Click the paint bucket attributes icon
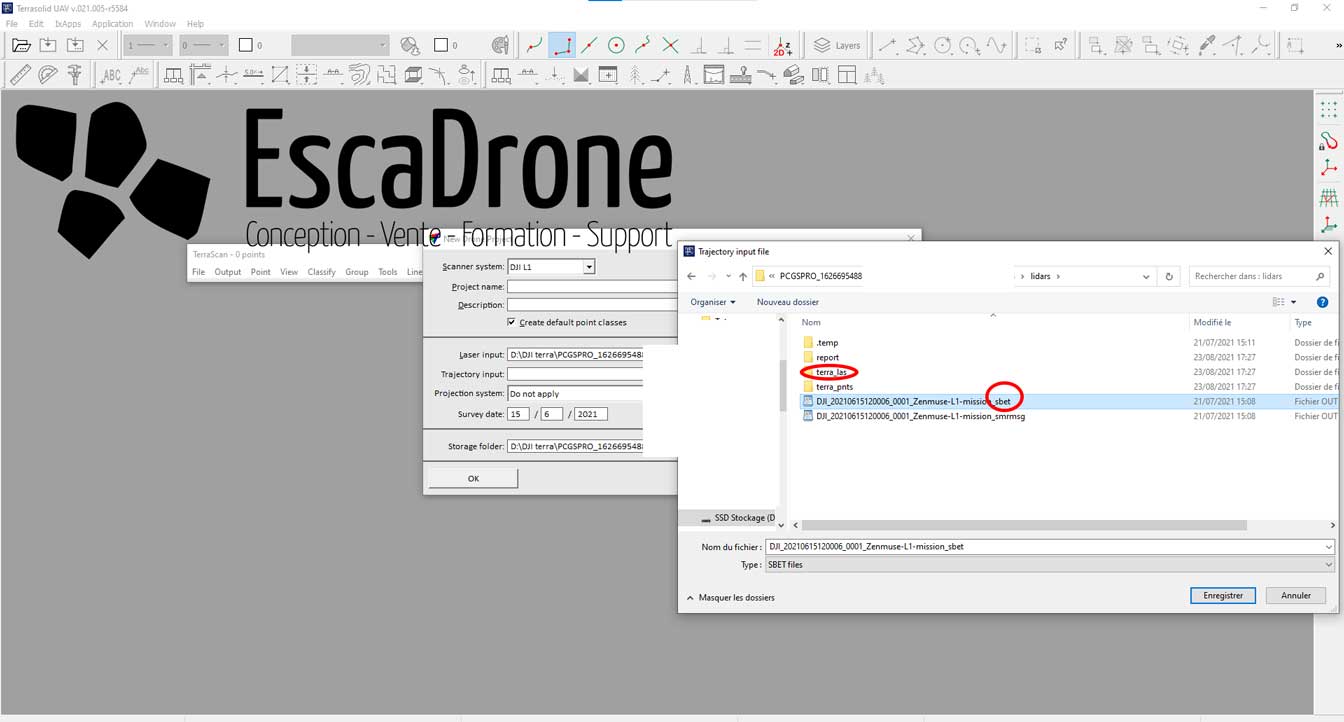1344x722 pixels. click(x=409, y=46)
